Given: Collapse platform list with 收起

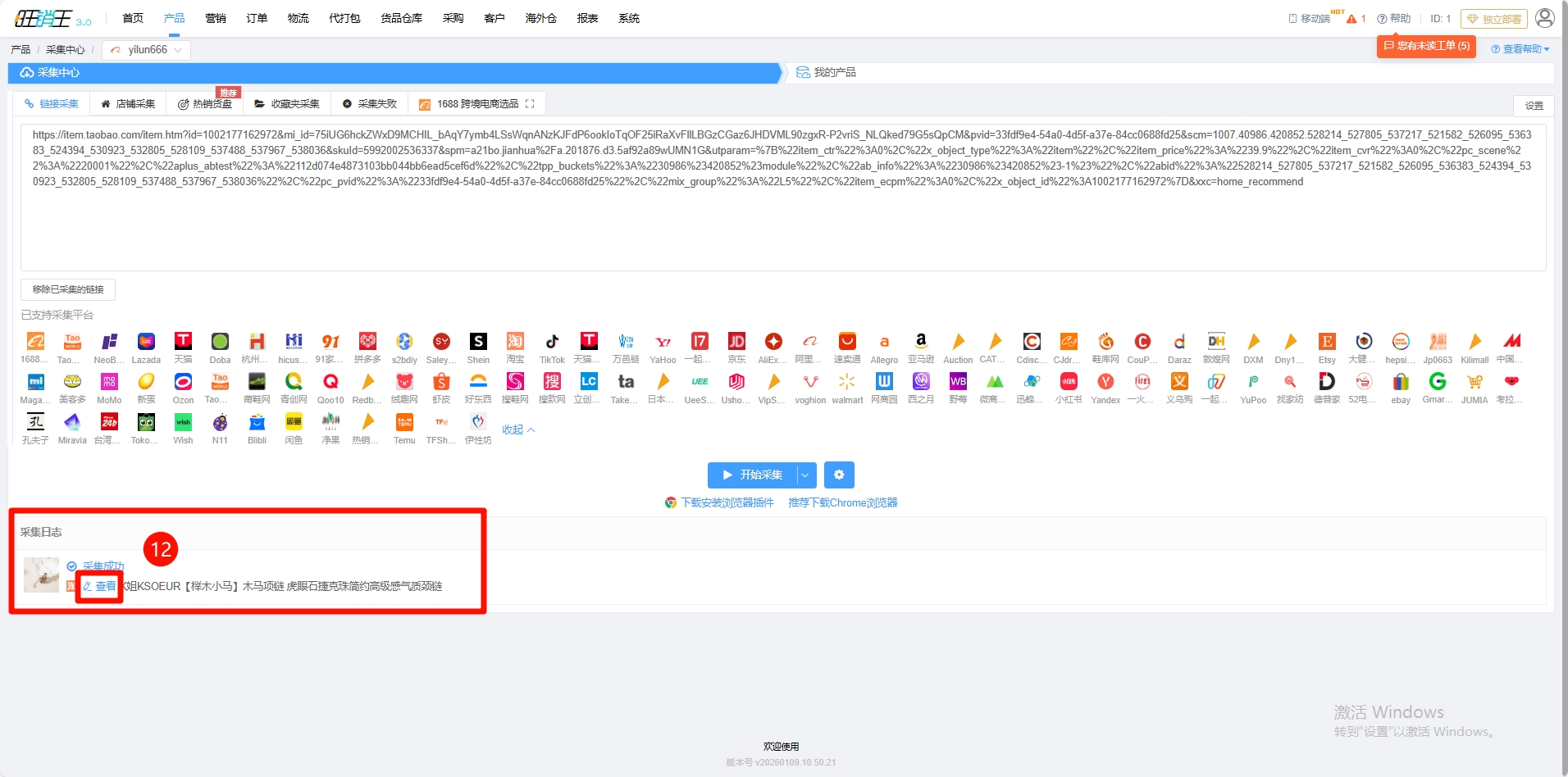Looking at the screenshot, I should click(x=518, y=429).
